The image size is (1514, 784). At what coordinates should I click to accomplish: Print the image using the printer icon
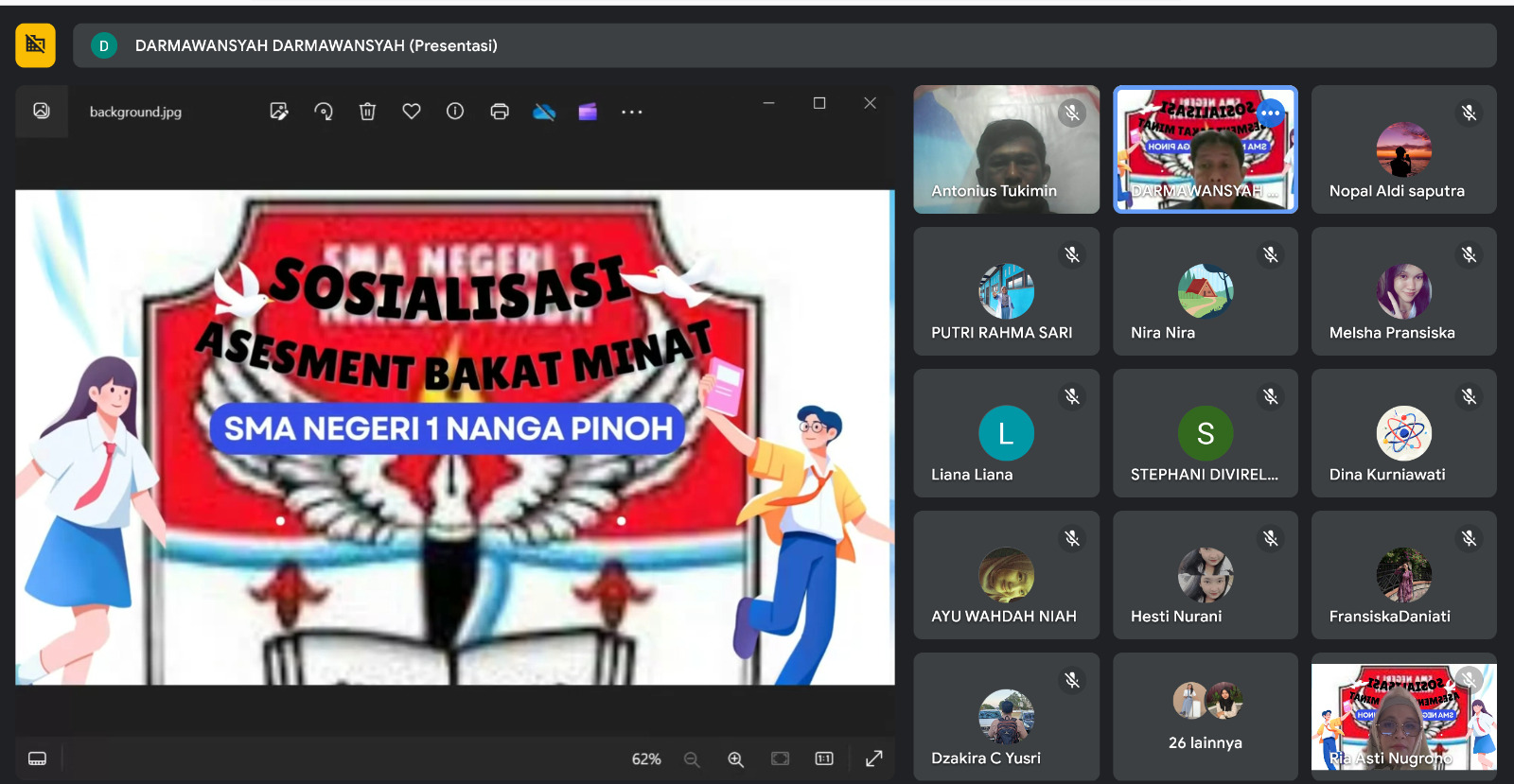point(500,112)
